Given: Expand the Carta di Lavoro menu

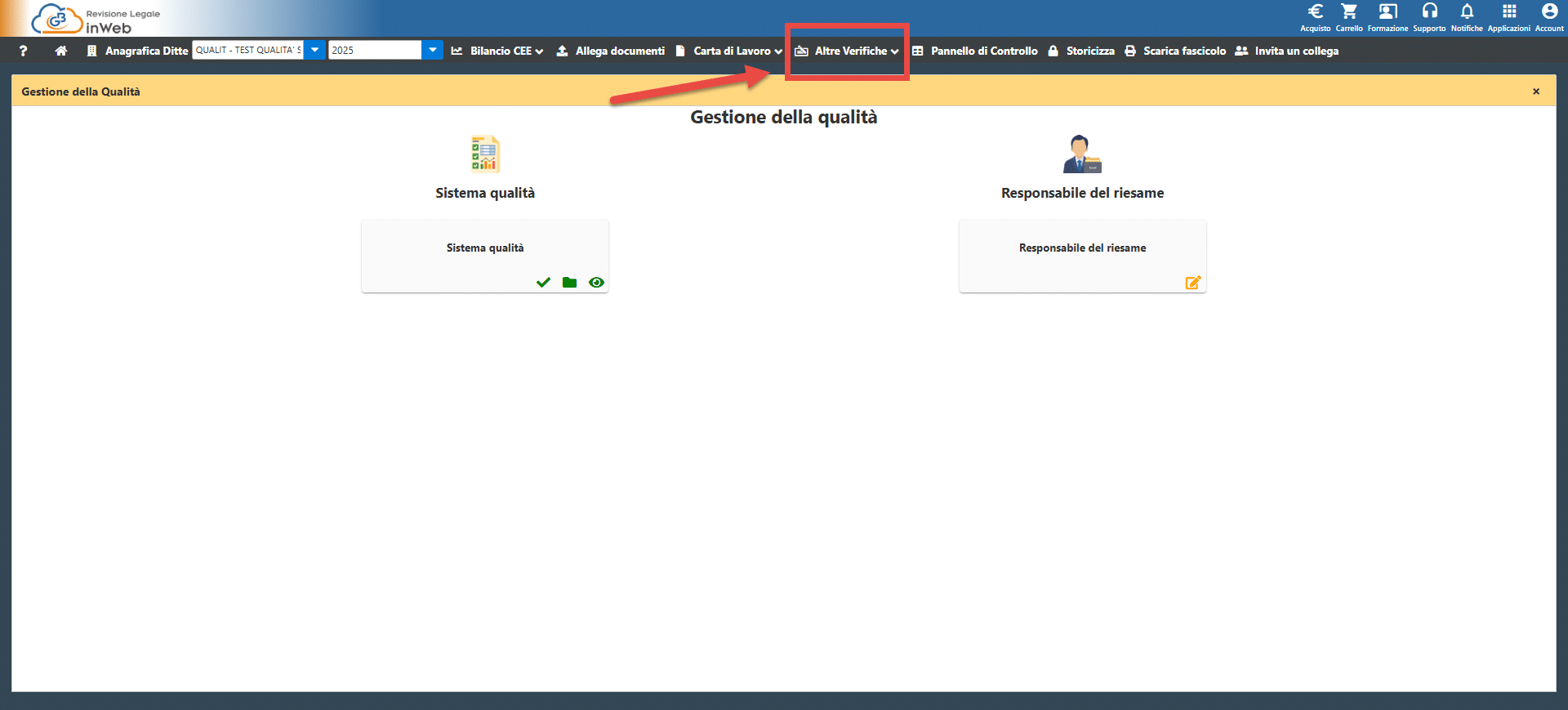Looking at the screenshot, I should coord(729,51).
